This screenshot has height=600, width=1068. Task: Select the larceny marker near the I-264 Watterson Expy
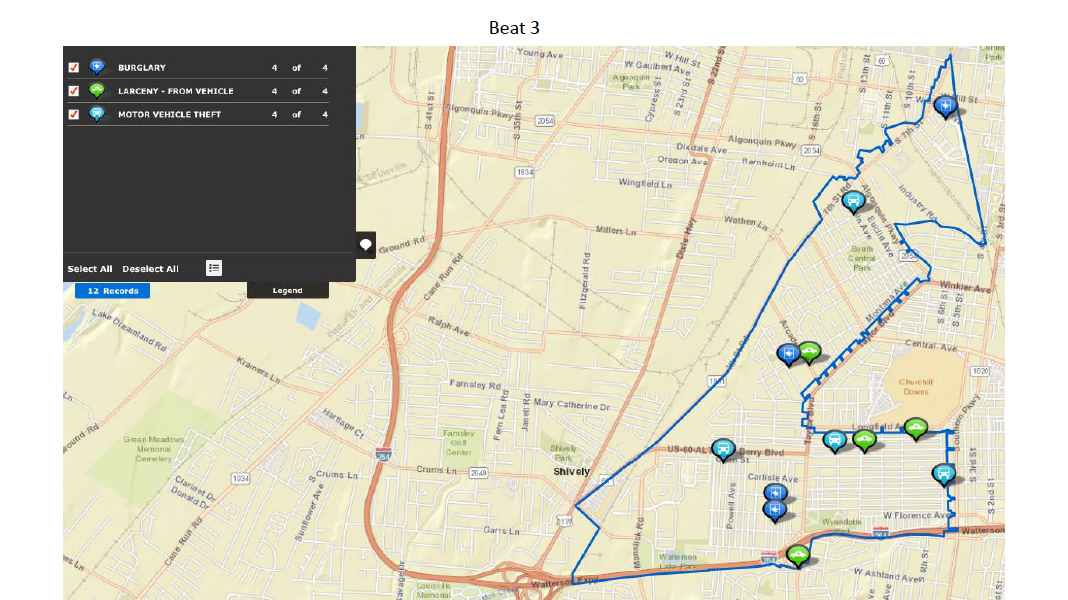[x=797, y=553]
